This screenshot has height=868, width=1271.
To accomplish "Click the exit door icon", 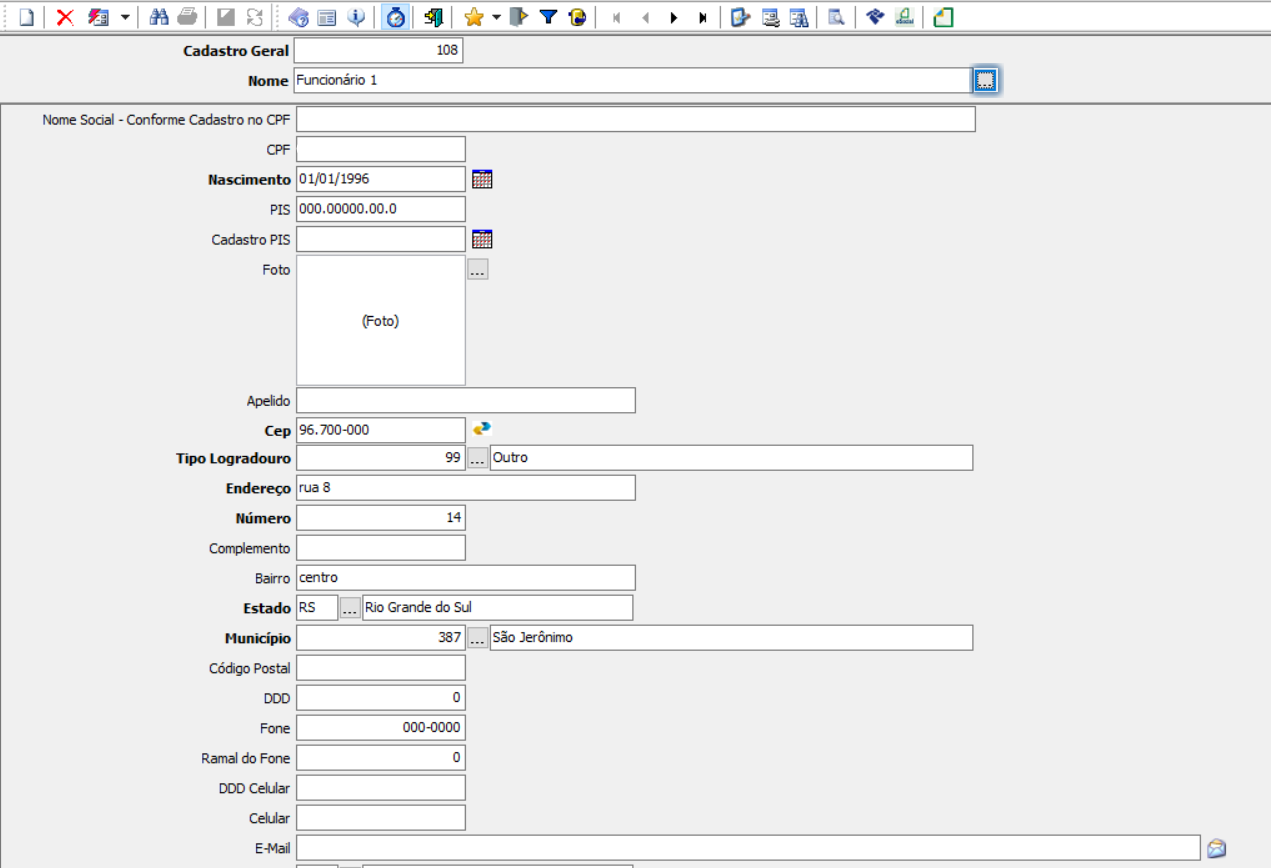I will click(x=433, y=17).
